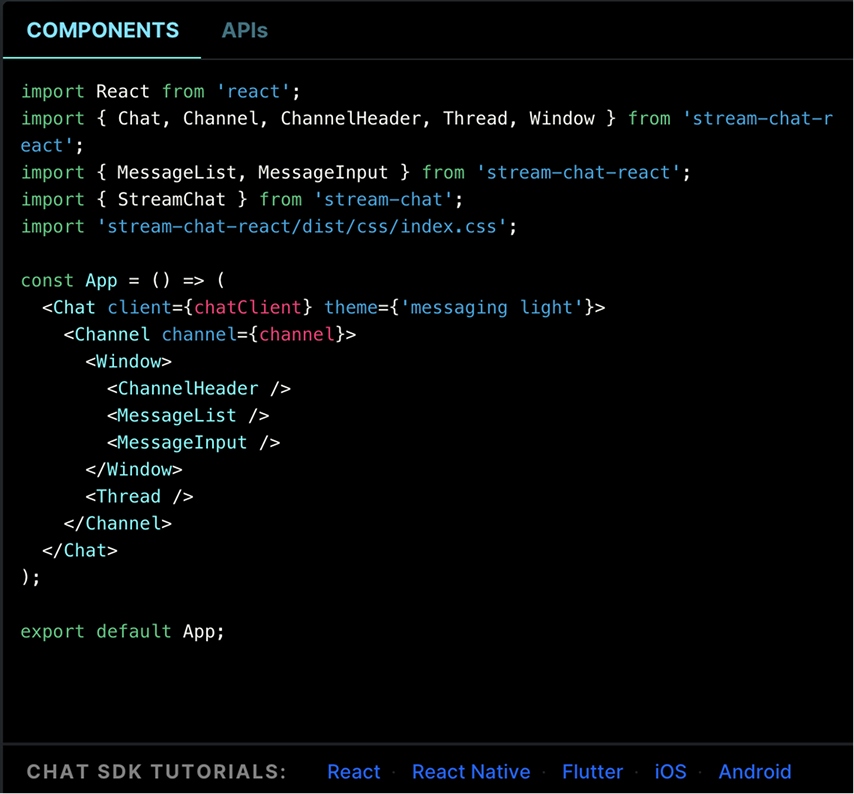Click the <Thread /> code line
This screenshot has height=794, width=854.
click(x=139, y=497)
